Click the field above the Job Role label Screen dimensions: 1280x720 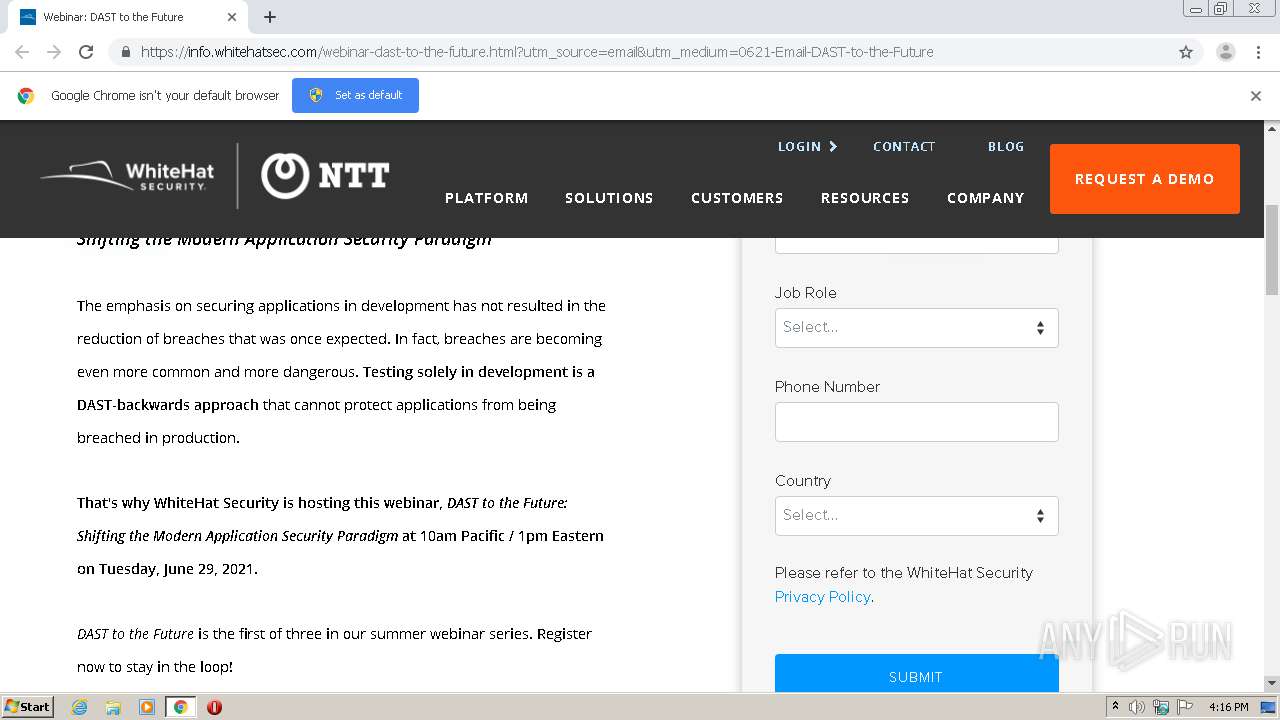tap(916, 245)
